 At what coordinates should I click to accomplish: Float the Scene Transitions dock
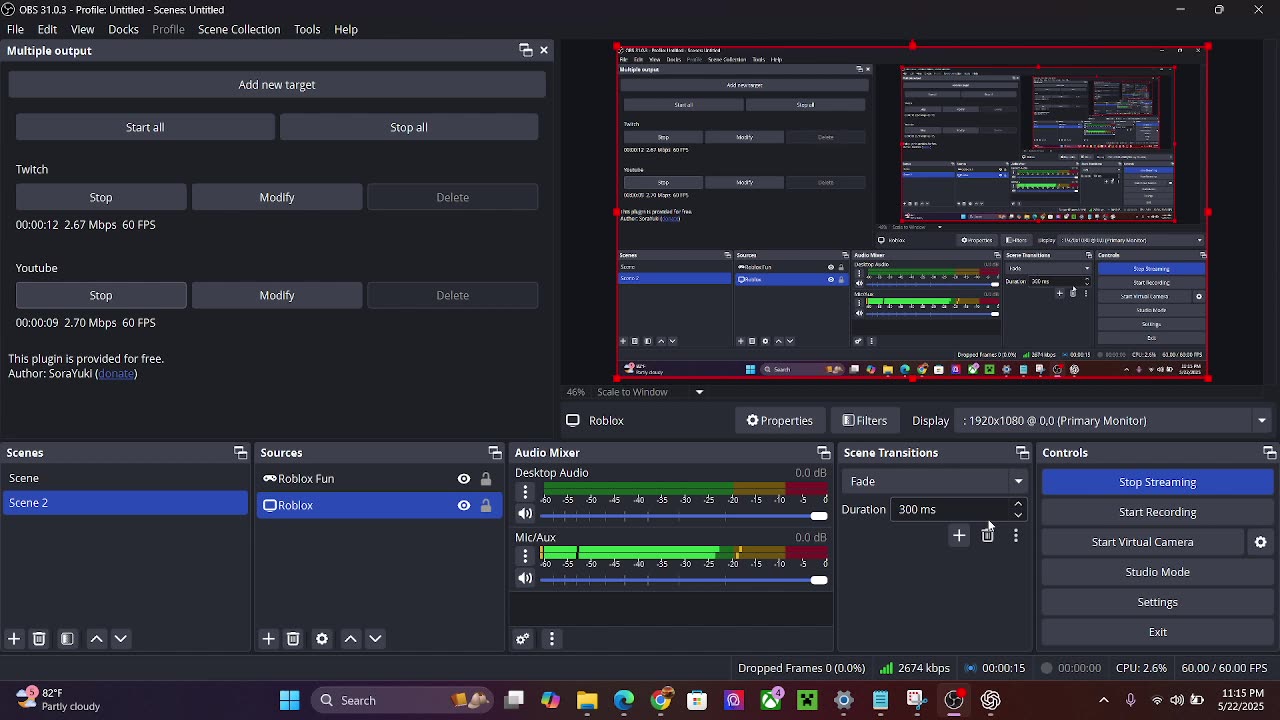(1022, 453)
